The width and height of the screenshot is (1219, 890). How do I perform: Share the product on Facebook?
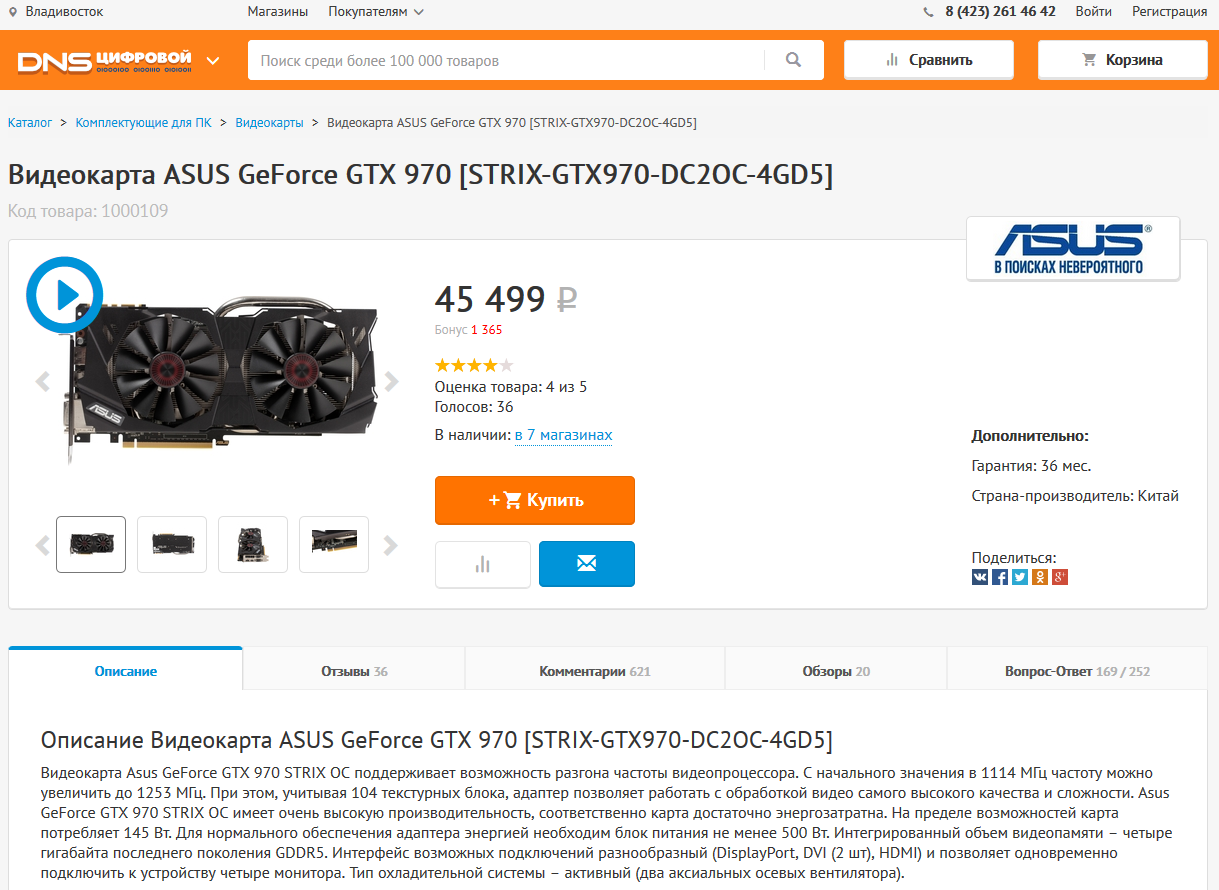[x=1000, y=577]
